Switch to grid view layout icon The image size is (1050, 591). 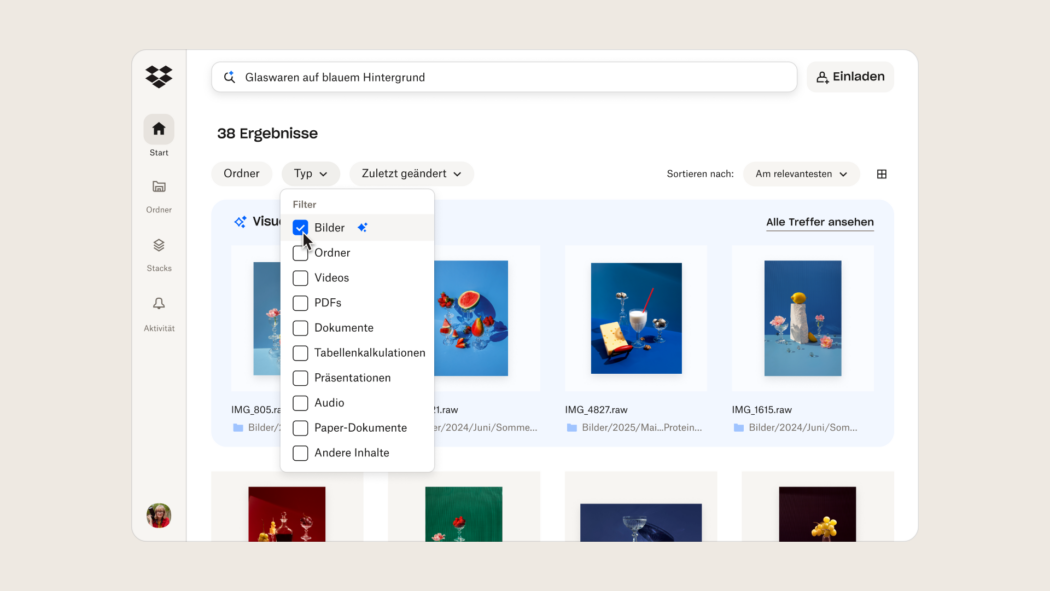(881, 174)
